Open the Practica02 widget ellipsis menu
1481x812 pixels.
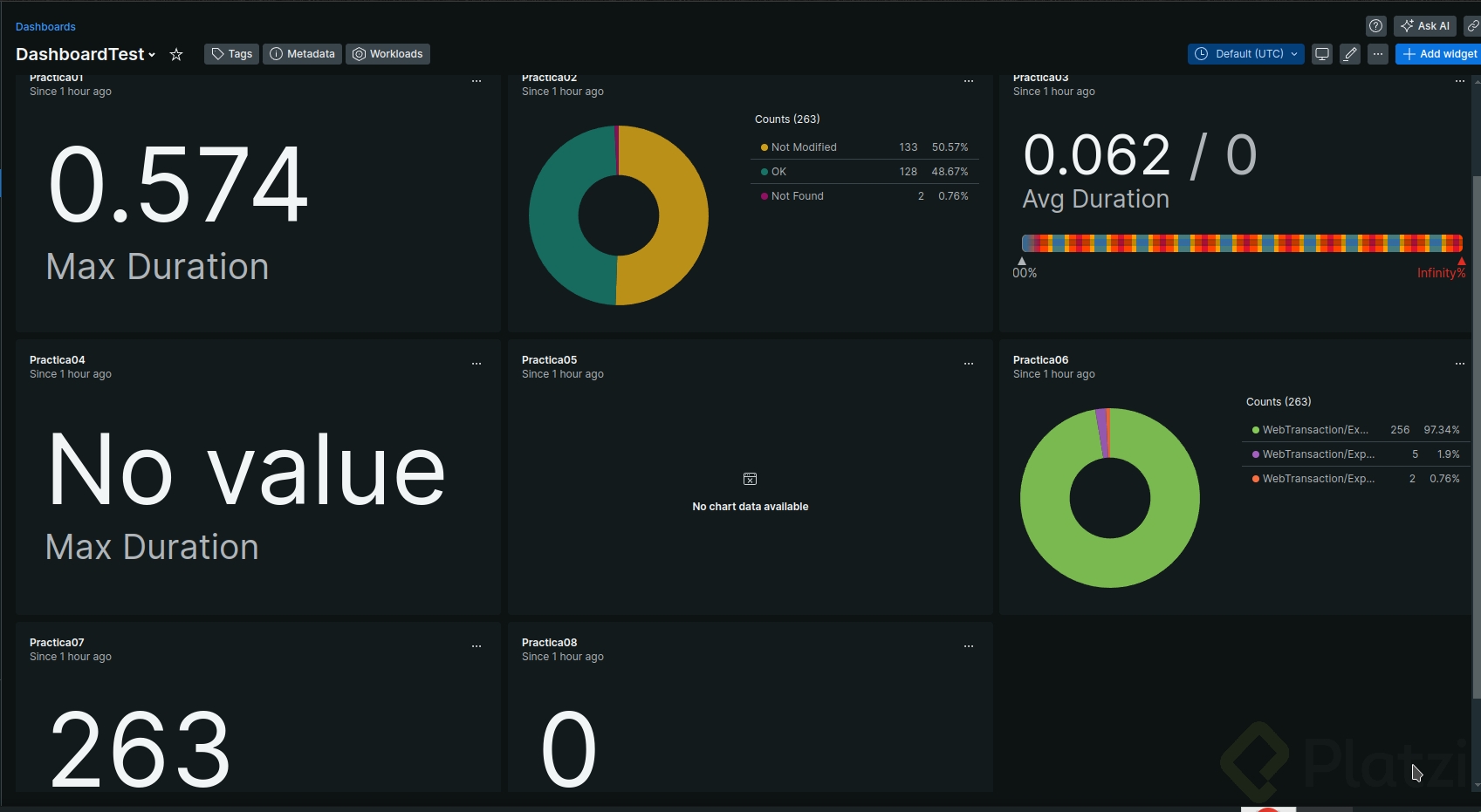[969, 81]
